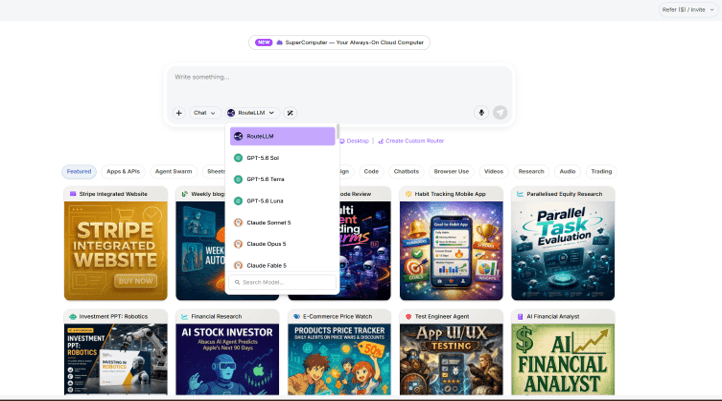
Task: Choose GPT-5.6 Sol from model list
Action: (x=282, y=158)
